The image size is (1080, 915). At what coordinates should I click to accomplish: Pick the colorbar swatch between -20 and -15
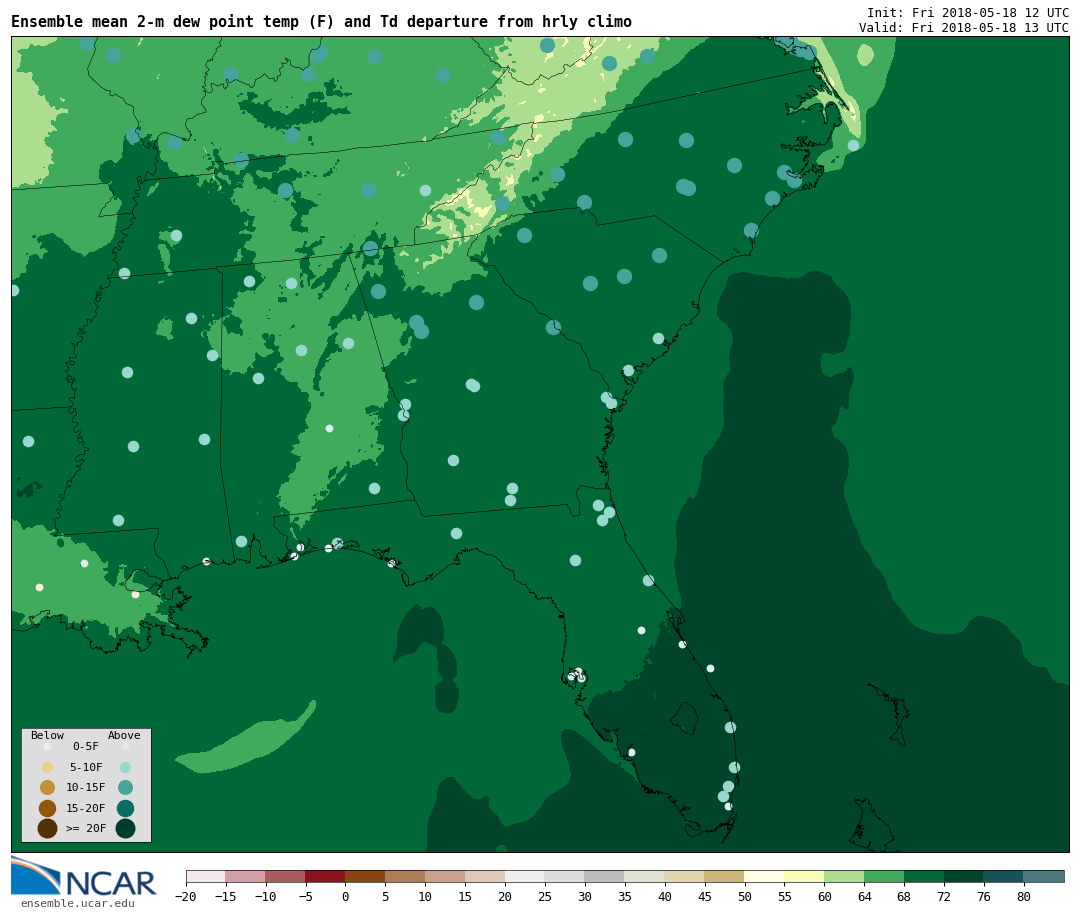pyautogui.click(x=206, y=876)
